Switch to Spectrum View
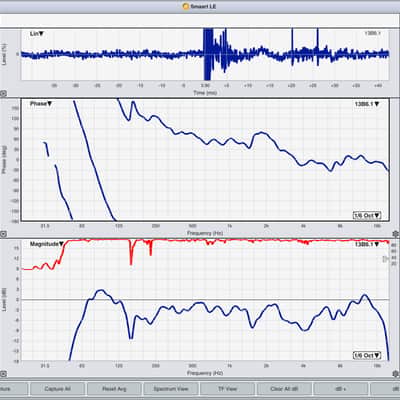The height and width of the screenshot is (400, 400). coord(171,389)
